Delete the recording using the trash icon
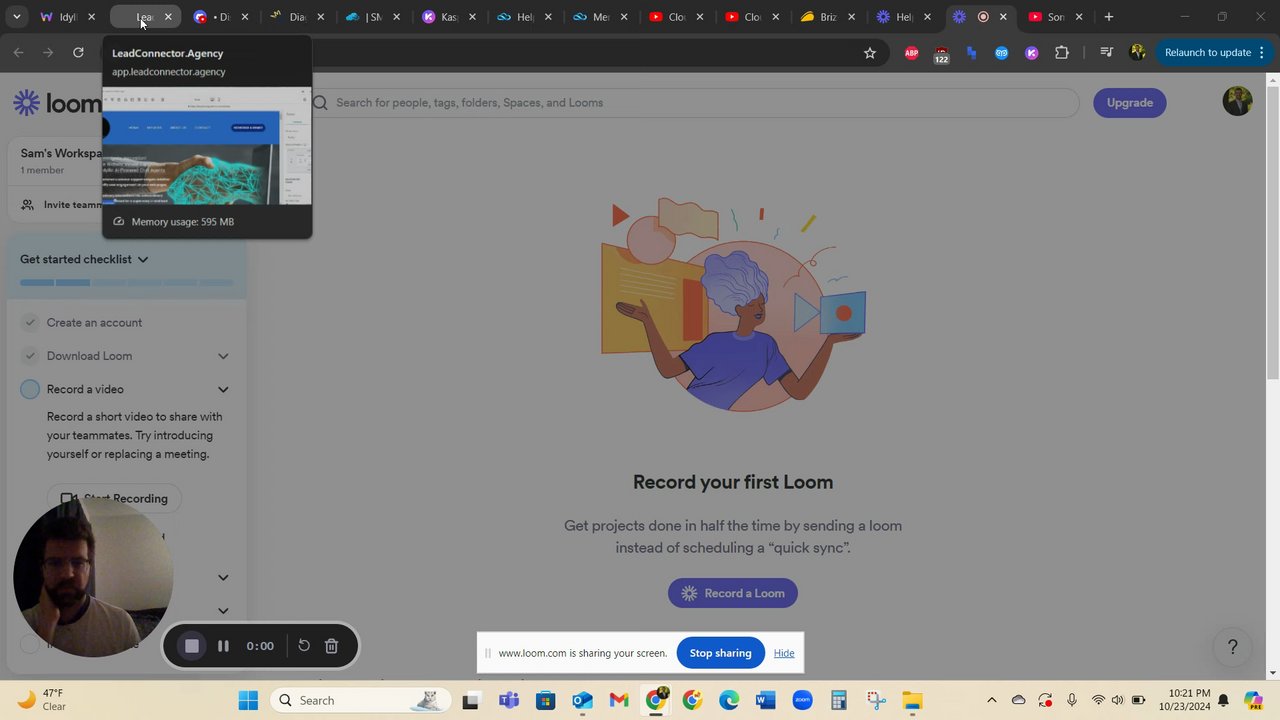This screenshot has width=1280, height=720. 332,646
